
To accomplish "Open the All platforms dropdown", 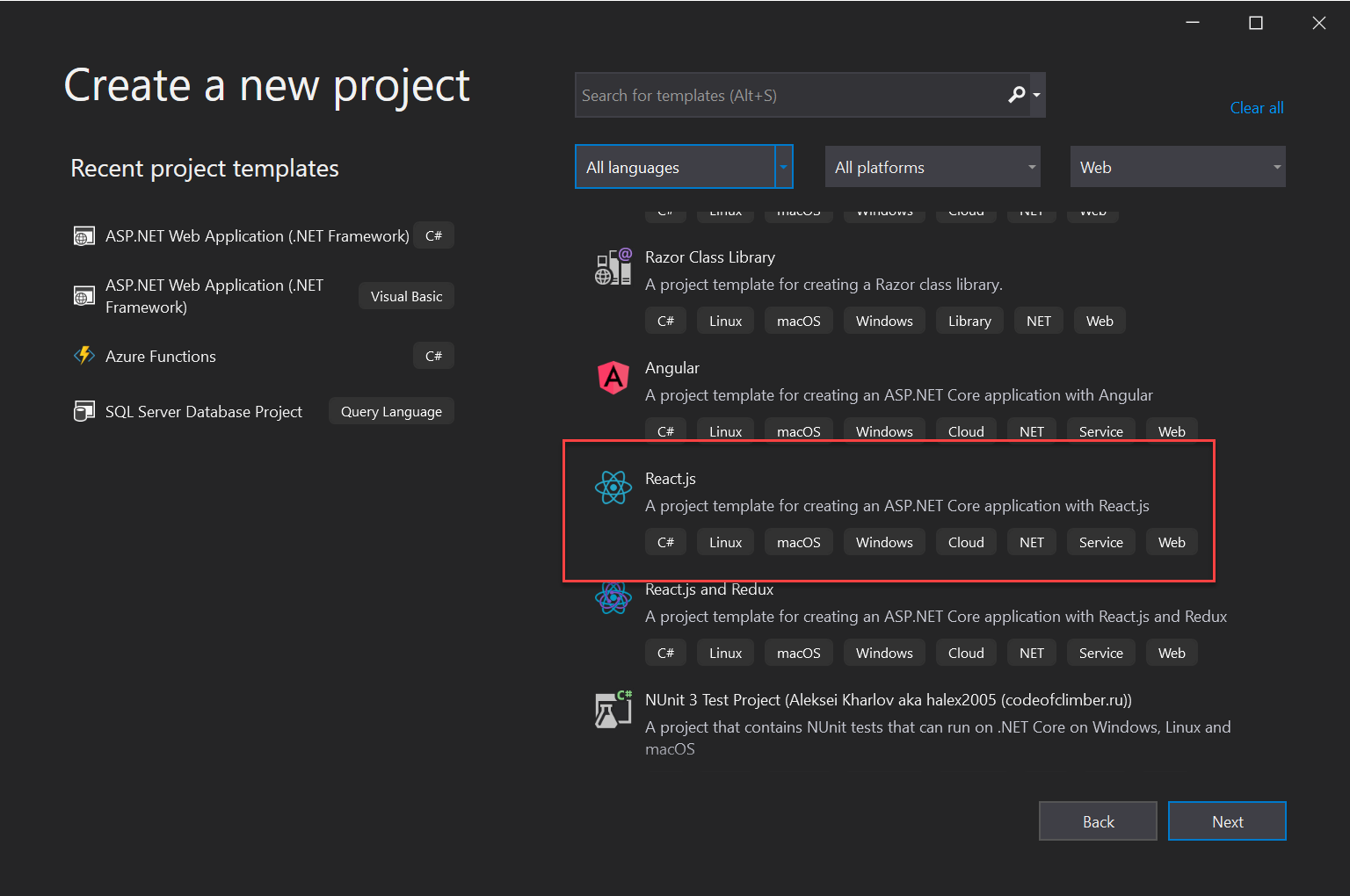I will pyautogui.click(x=932, y=166).
